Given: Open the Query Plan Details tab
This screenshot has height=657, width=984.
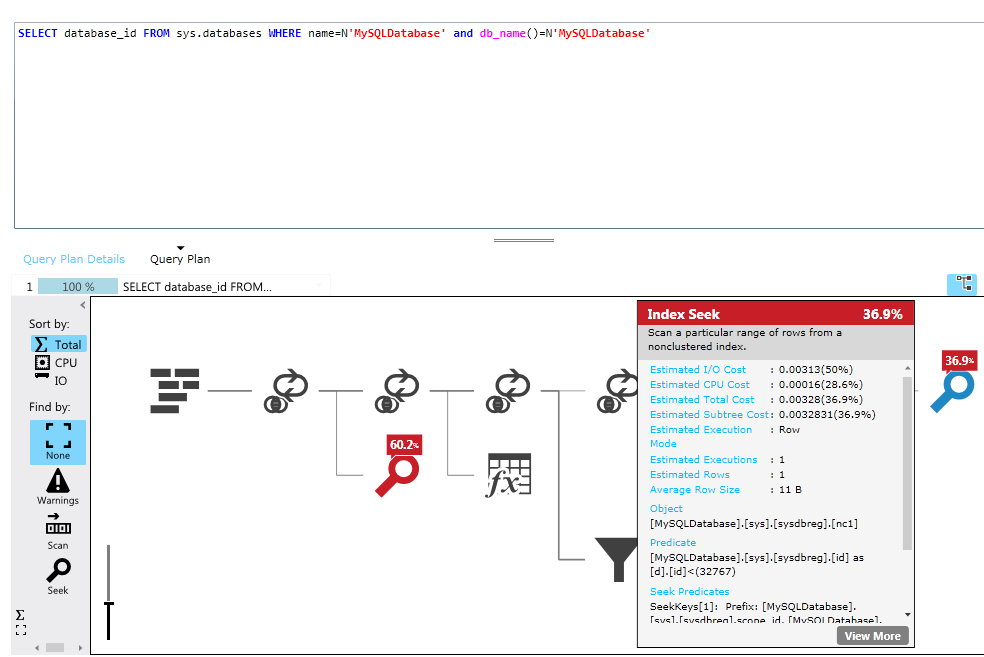Looking at the screenshot, I should click(x=74, y=259).
